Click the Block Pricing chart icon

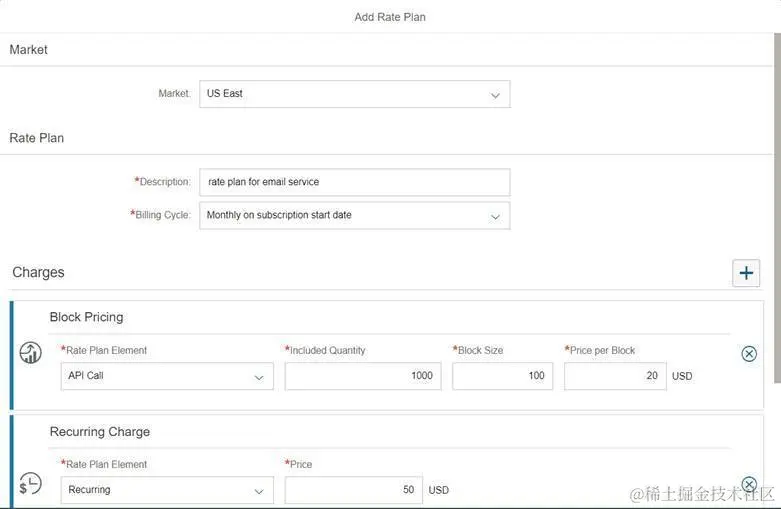pyautogui.click(x=30, y=353)
